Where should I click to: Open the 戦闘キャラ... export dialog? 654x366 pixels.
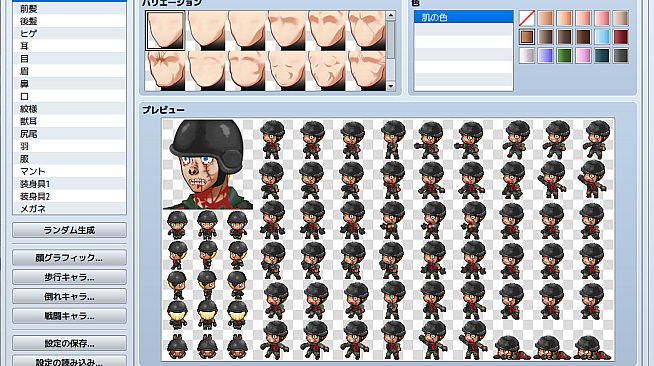(x=69, y=316)
